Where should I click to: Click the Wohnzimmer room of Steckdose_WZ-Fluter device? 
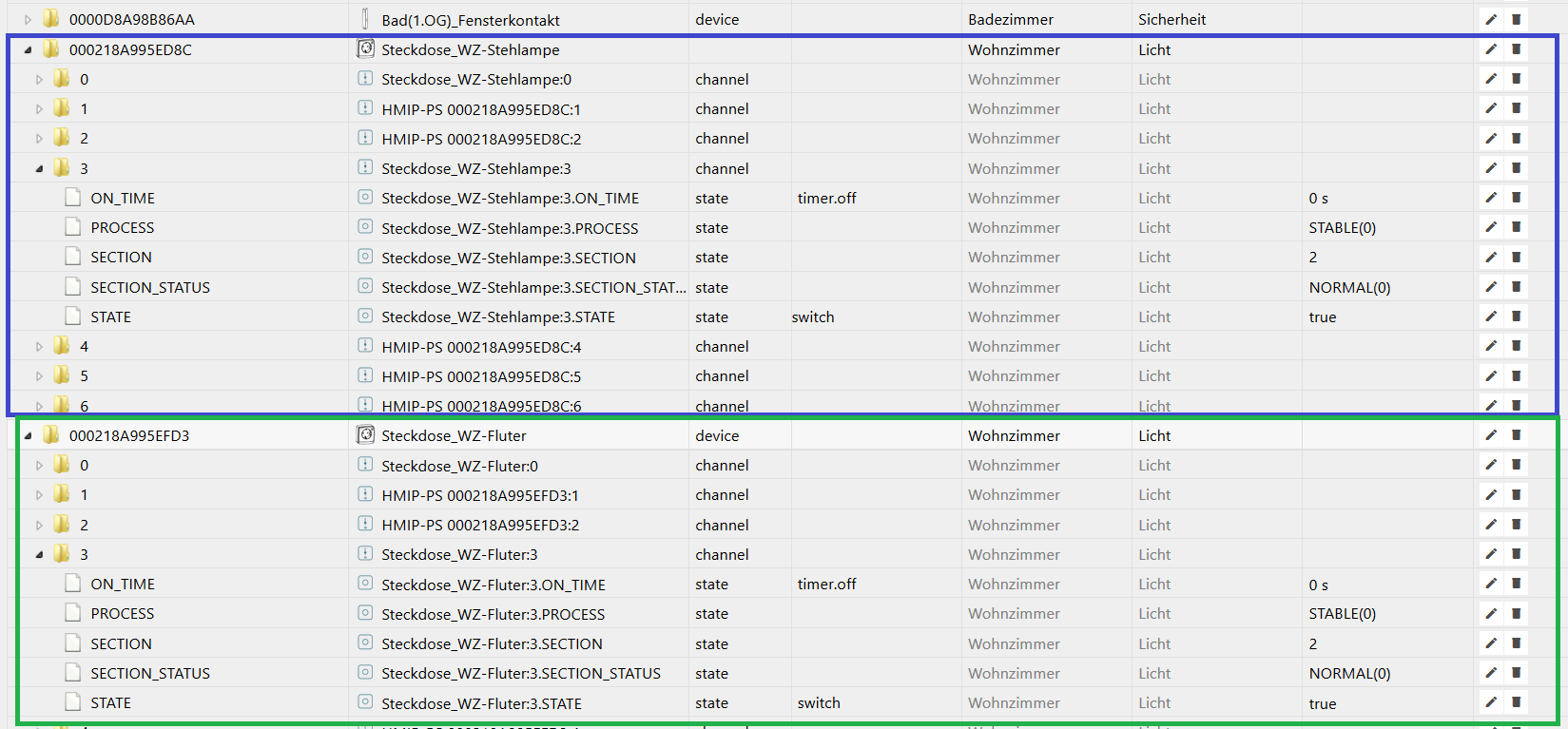pyautogui.click(x=1014, y=435)
